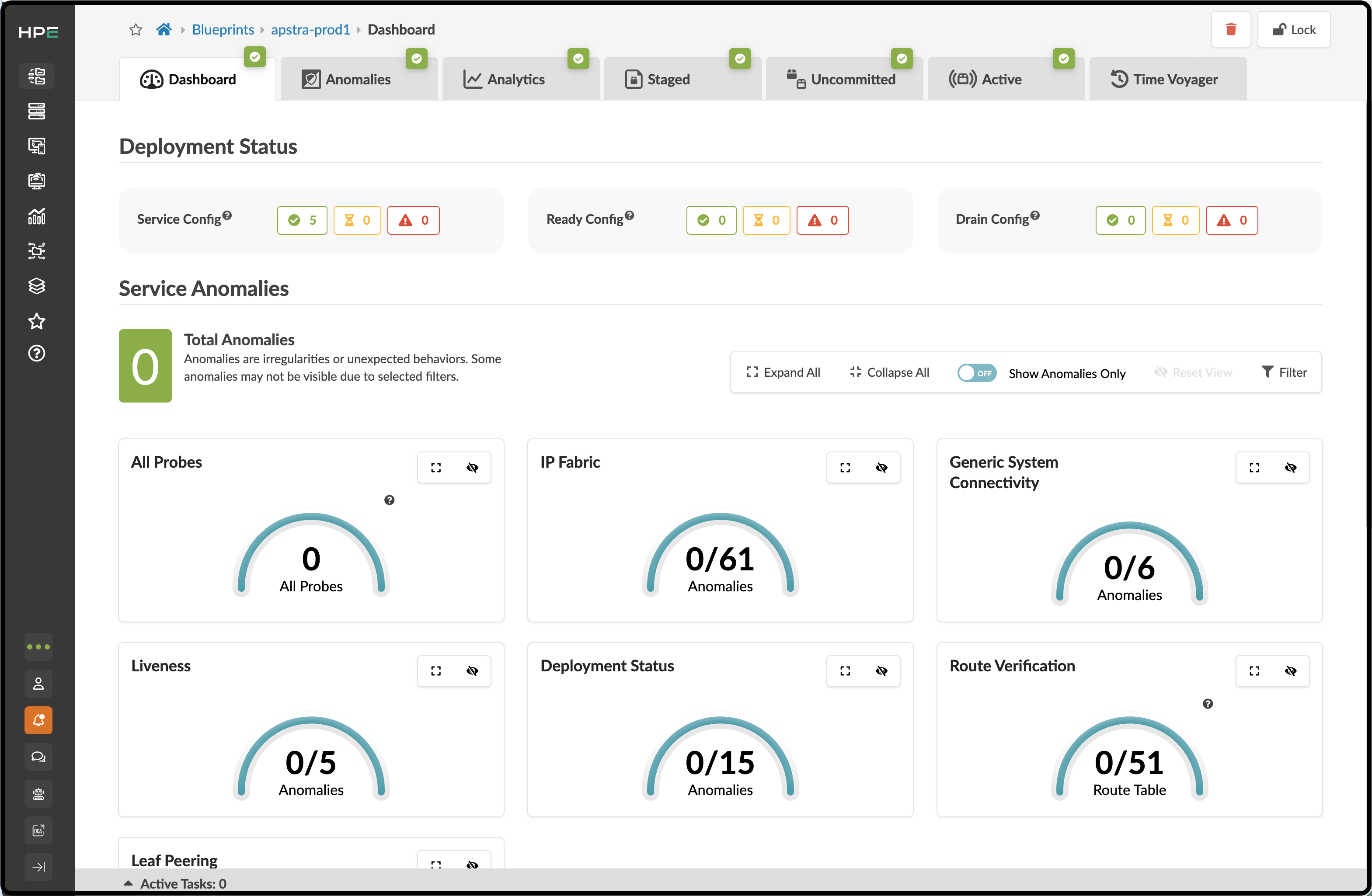Click the Lock button
The height and width of the screenshot is (896, 1372).
point(1294,29)
